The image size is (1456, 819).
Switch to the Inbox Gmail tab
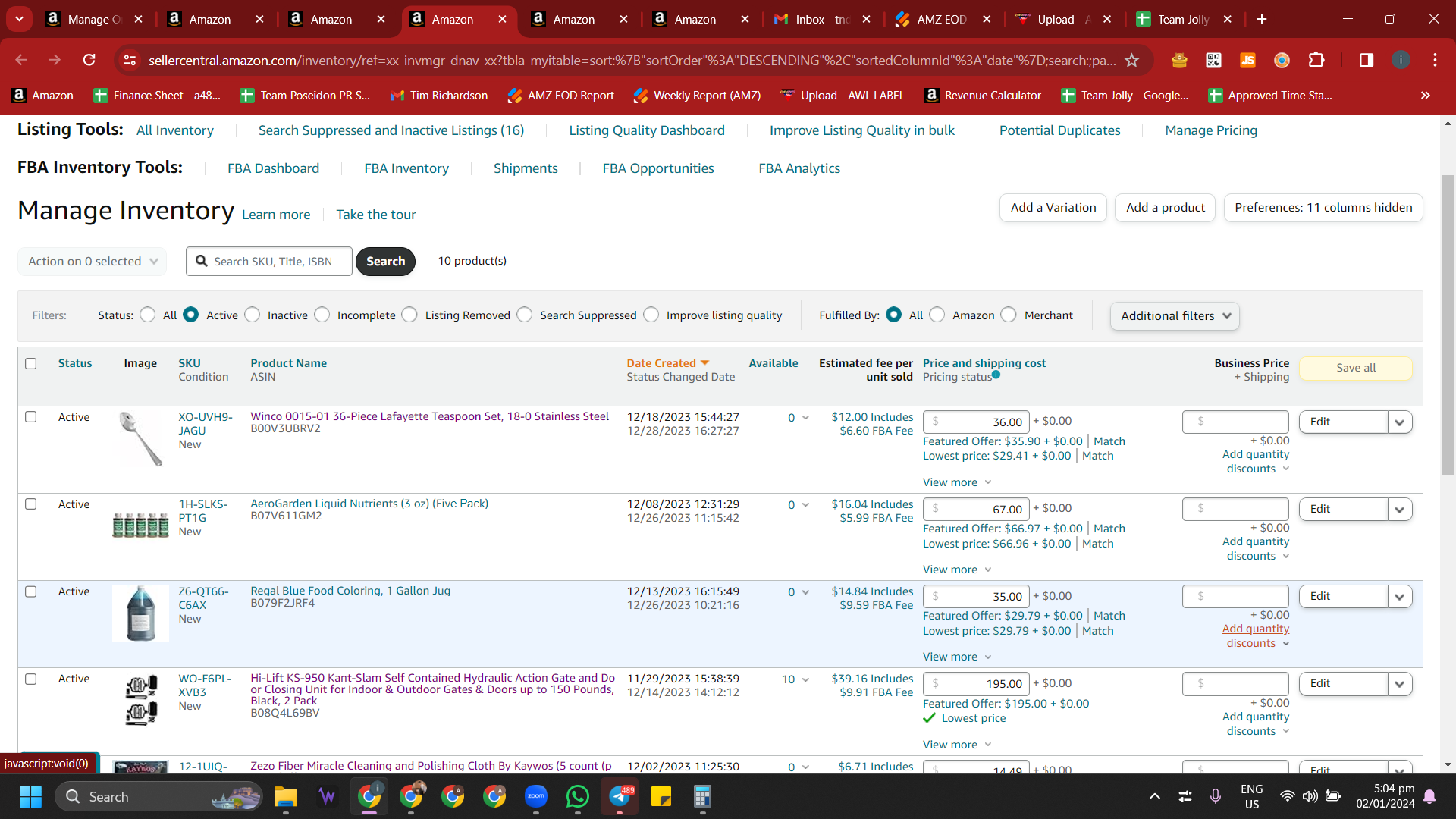(x=822, y=19)
